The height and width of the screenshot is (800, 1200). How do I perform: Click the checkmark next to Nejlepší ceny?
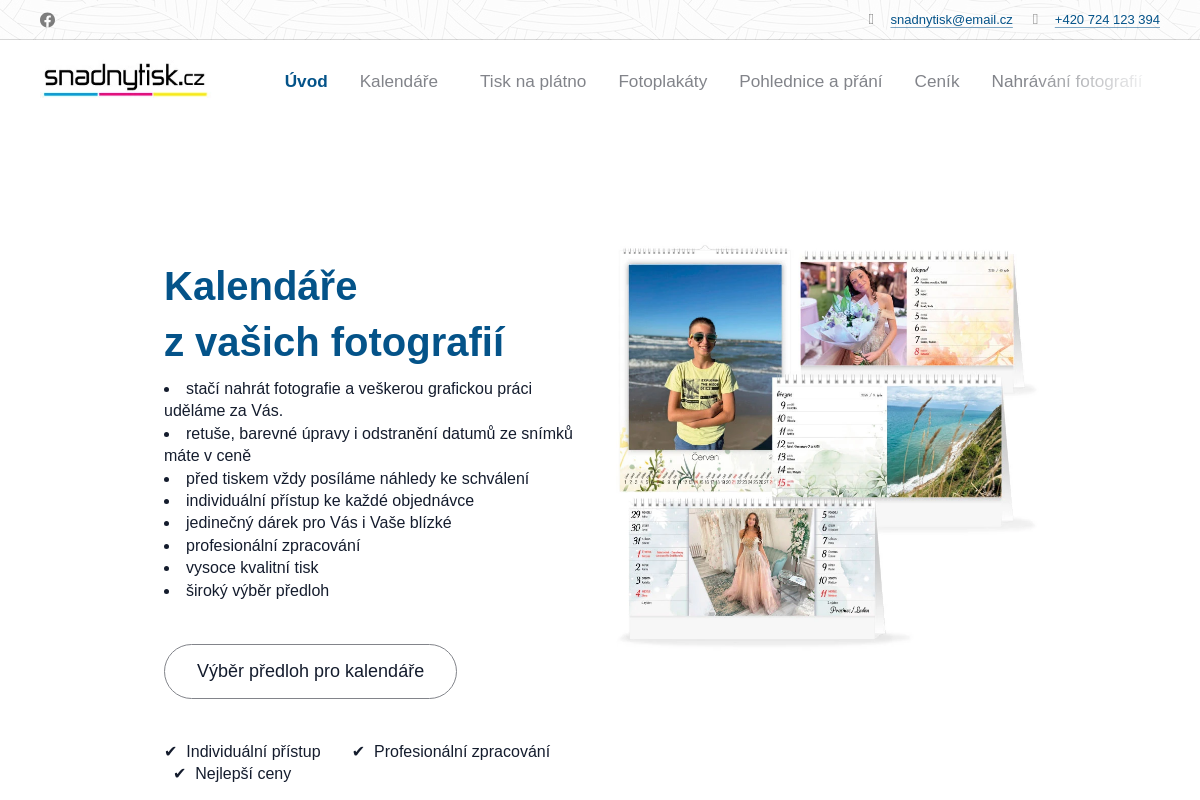point(179,773)
